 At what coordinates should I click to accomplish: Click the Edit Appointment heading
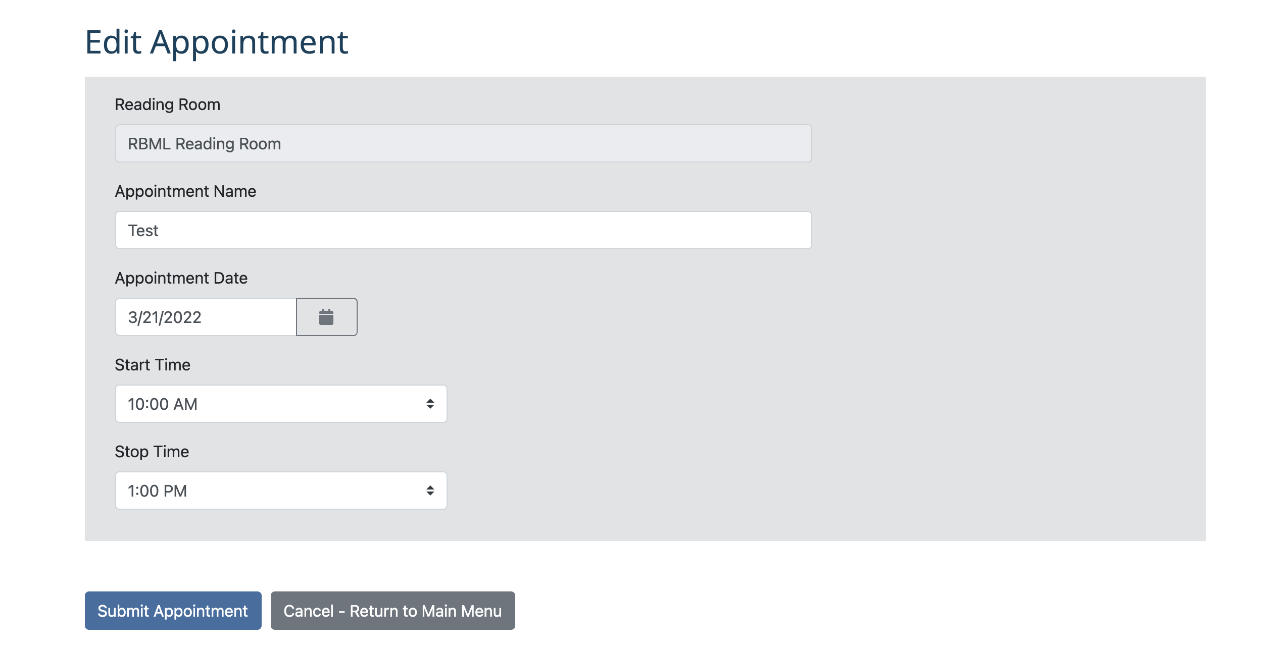pyautogui.click(x=216, y=42)
